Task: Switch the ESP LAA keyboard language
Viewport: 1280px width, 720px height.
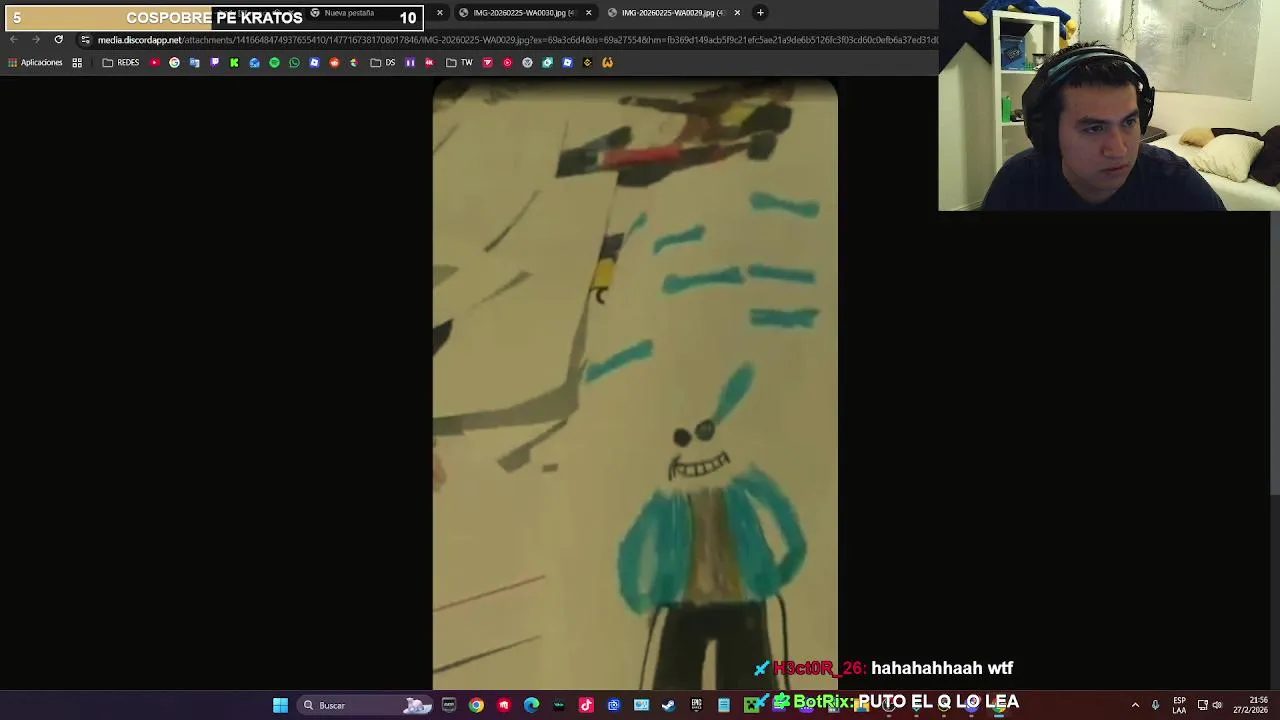Action: [1179, 705]
